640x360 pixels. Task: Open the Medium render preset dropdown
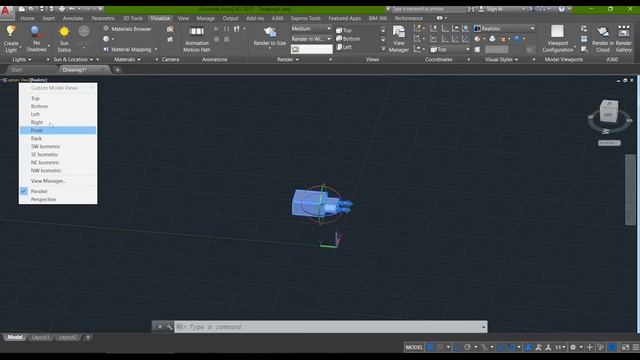click(x=311, y=29)
